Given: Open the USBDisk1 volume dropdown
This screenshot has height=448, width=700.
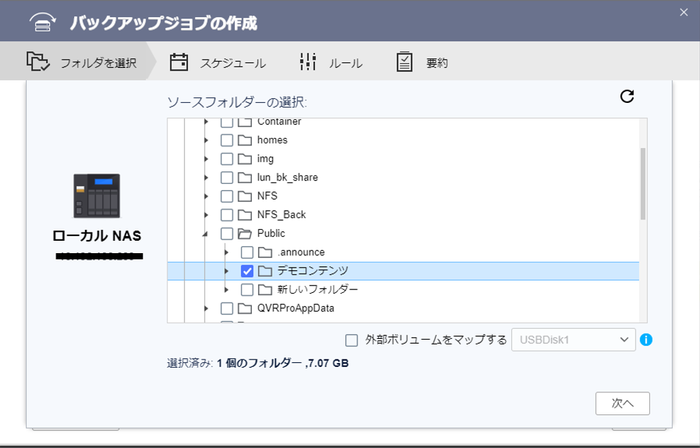Looking at the screenshot, I should (x=573, y=340).
